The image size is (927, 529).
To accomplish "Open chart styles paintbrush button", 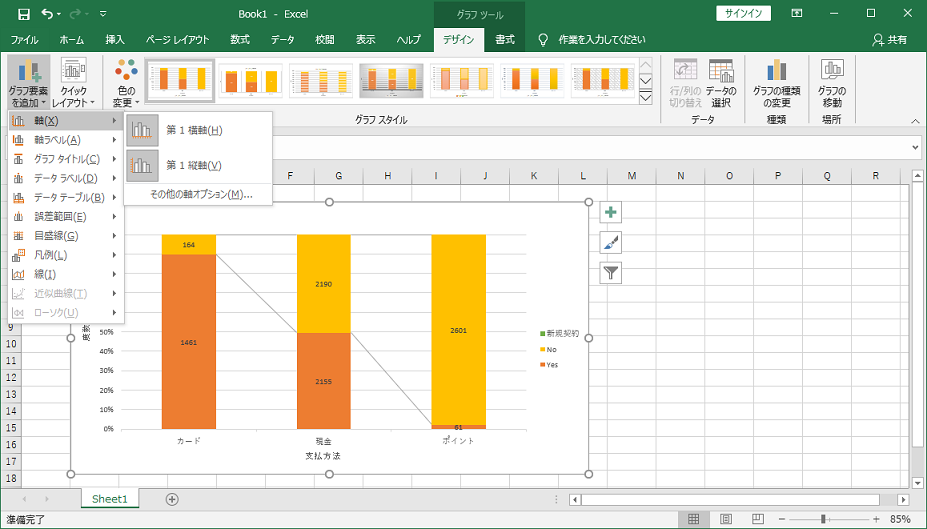I will (611, 242).
